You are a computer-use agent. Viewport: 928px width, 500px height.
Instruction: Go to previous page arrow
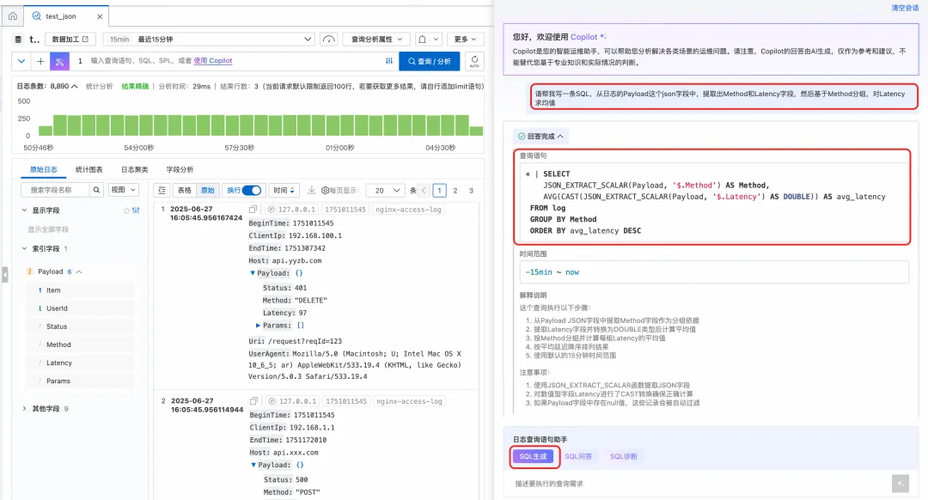pyautogui.click(x=424, y=191)
